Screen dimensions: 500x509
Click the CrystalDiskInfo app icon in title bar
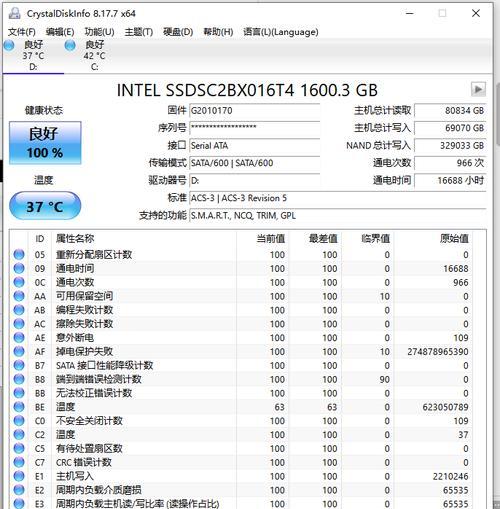tap(14, 13)
